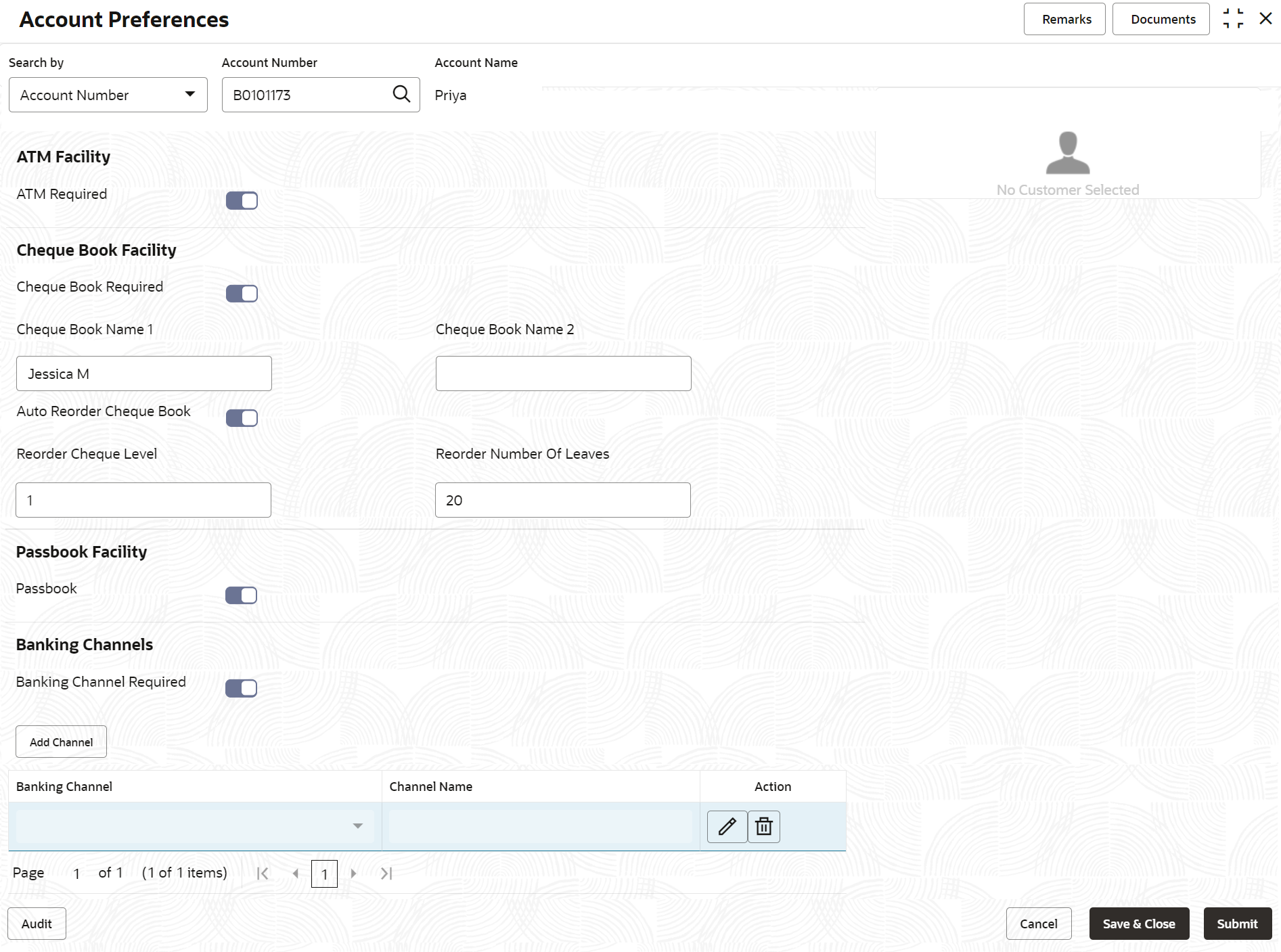This screenshot has width=1281, height=952.
Task: Open the Search by dropdown
Action: pos(108,95)
